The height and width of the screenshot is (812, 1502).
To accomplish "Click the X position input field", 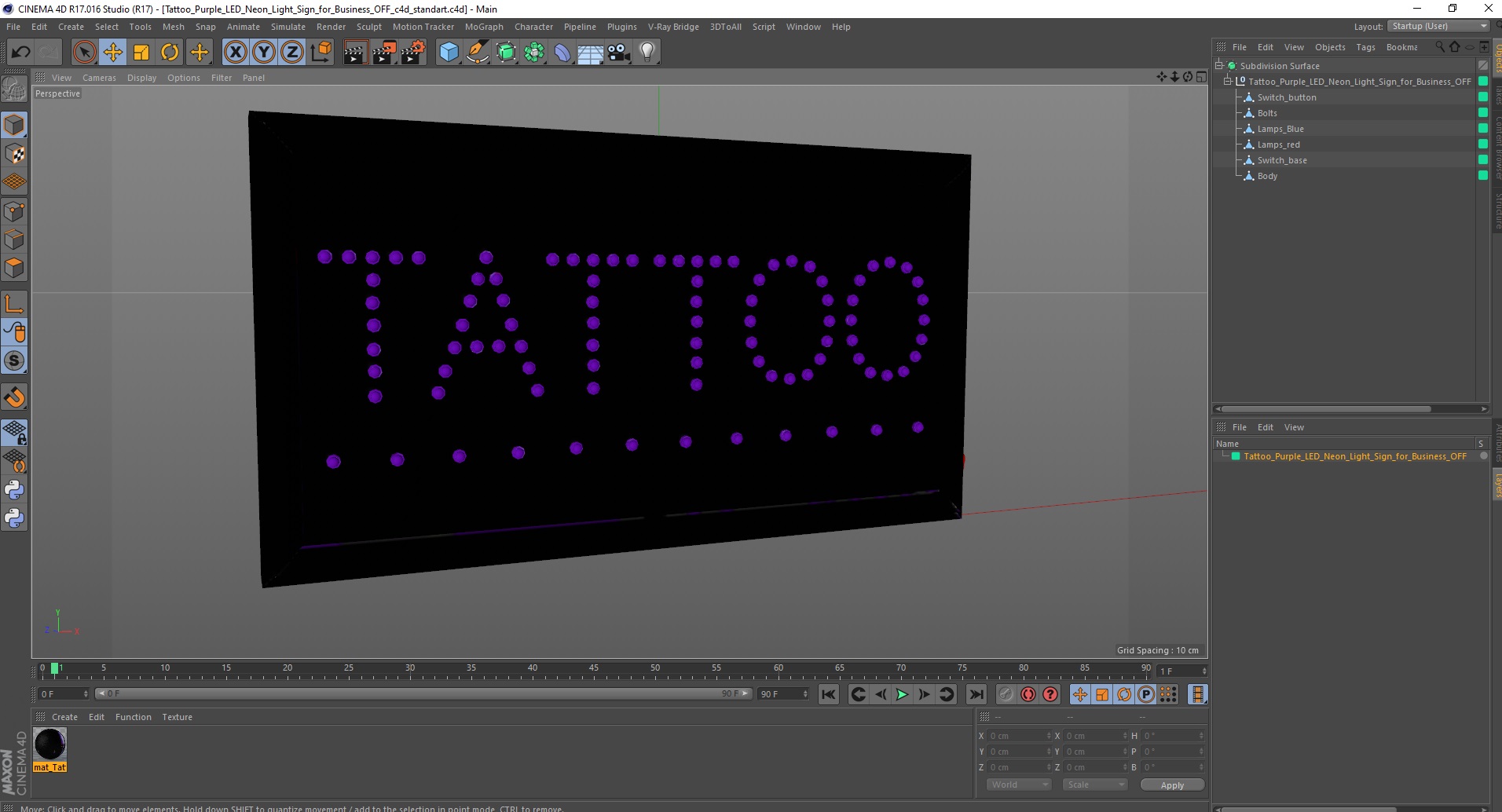I will pyautogui.click(x=1019, y=736).
